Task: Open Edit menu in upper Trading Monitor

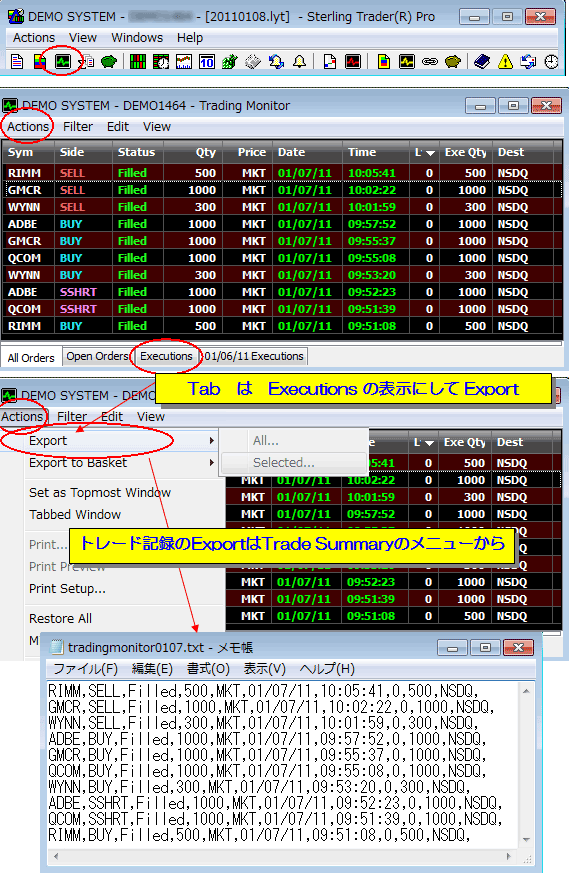Action: (x=118, y=127)
